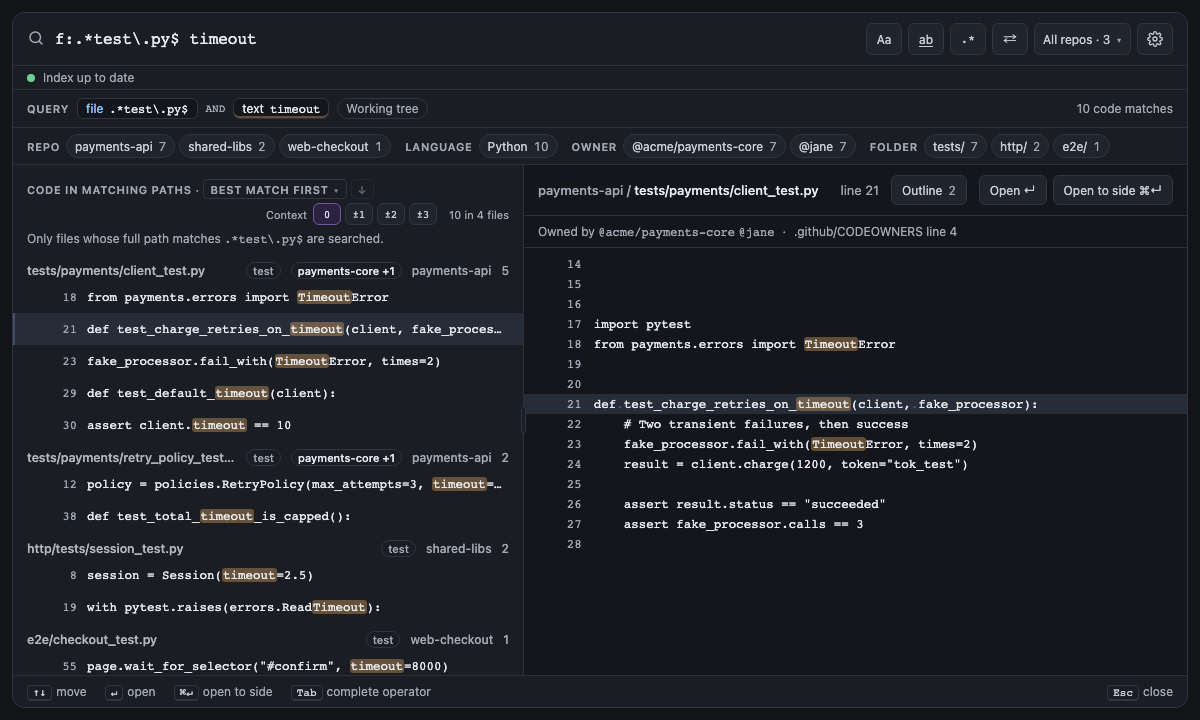Click payments-api breadcrumb in preview

tap(581, 191)
